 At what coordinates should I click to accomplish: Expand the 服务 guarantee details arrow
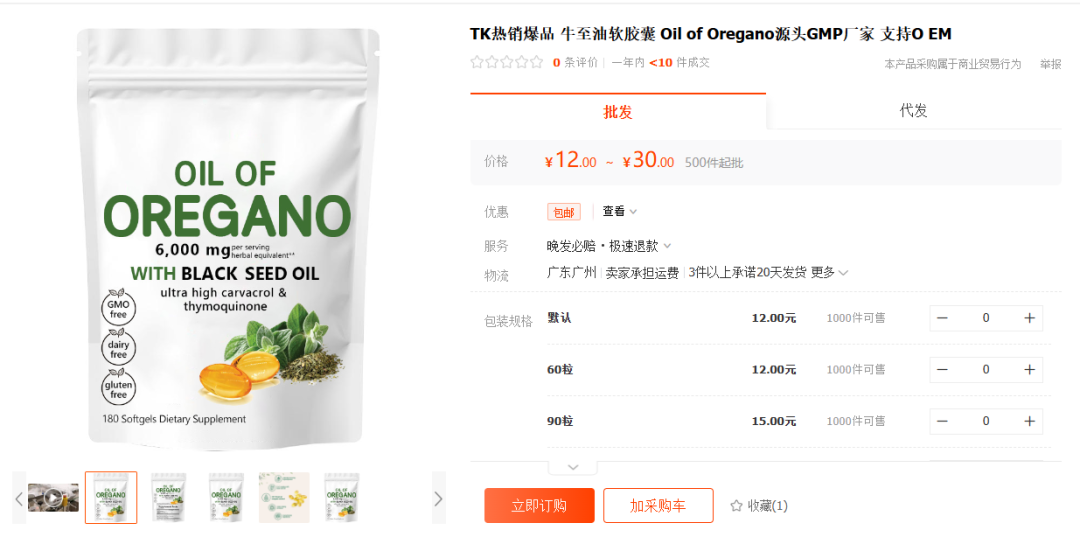tap(667, 246)
